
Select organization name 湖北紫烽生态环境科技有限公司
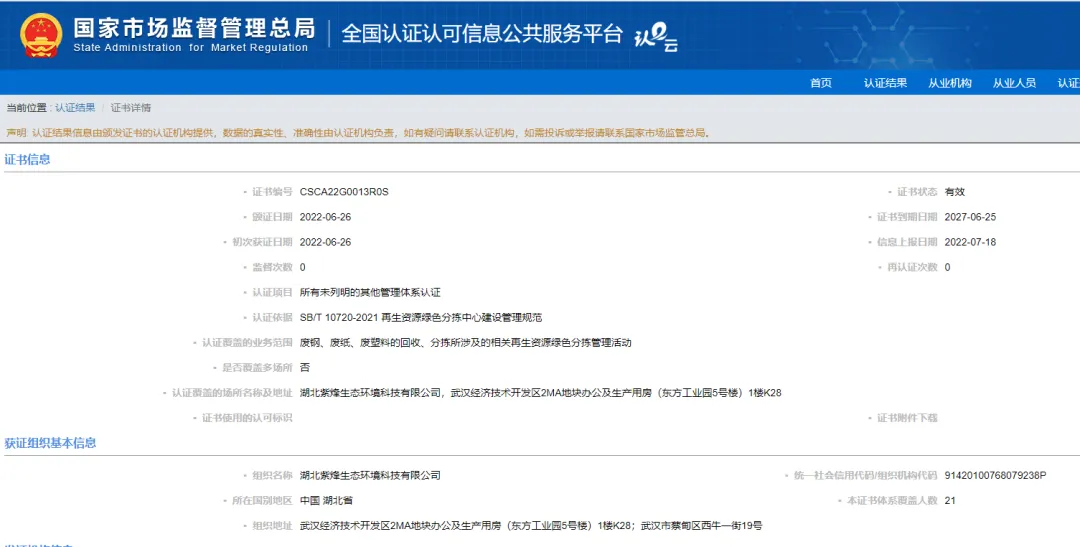point(370,475)
